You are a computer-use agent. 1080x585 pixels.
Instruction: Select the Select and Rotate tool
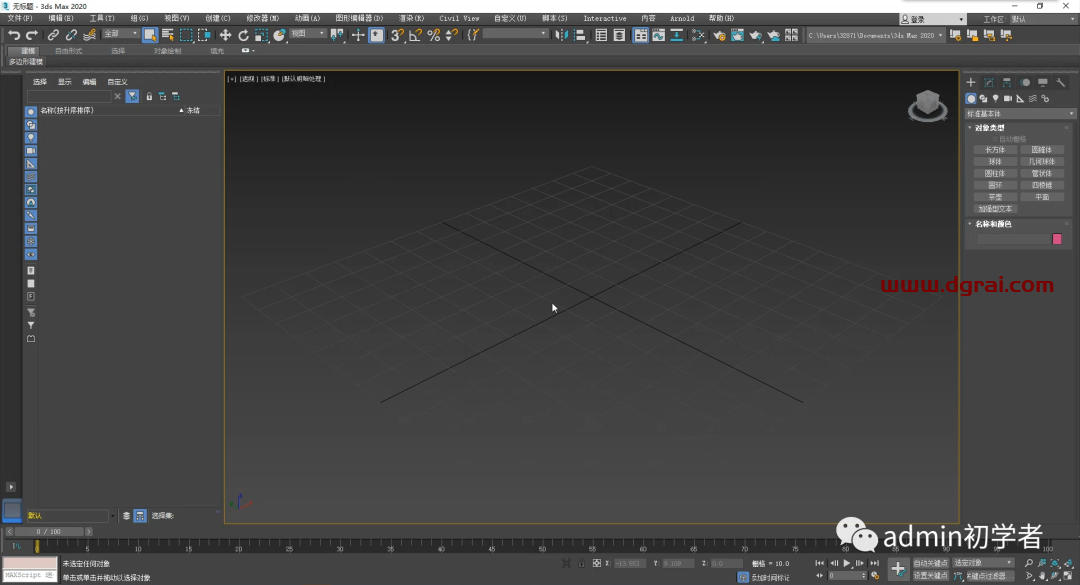point(243,35)
